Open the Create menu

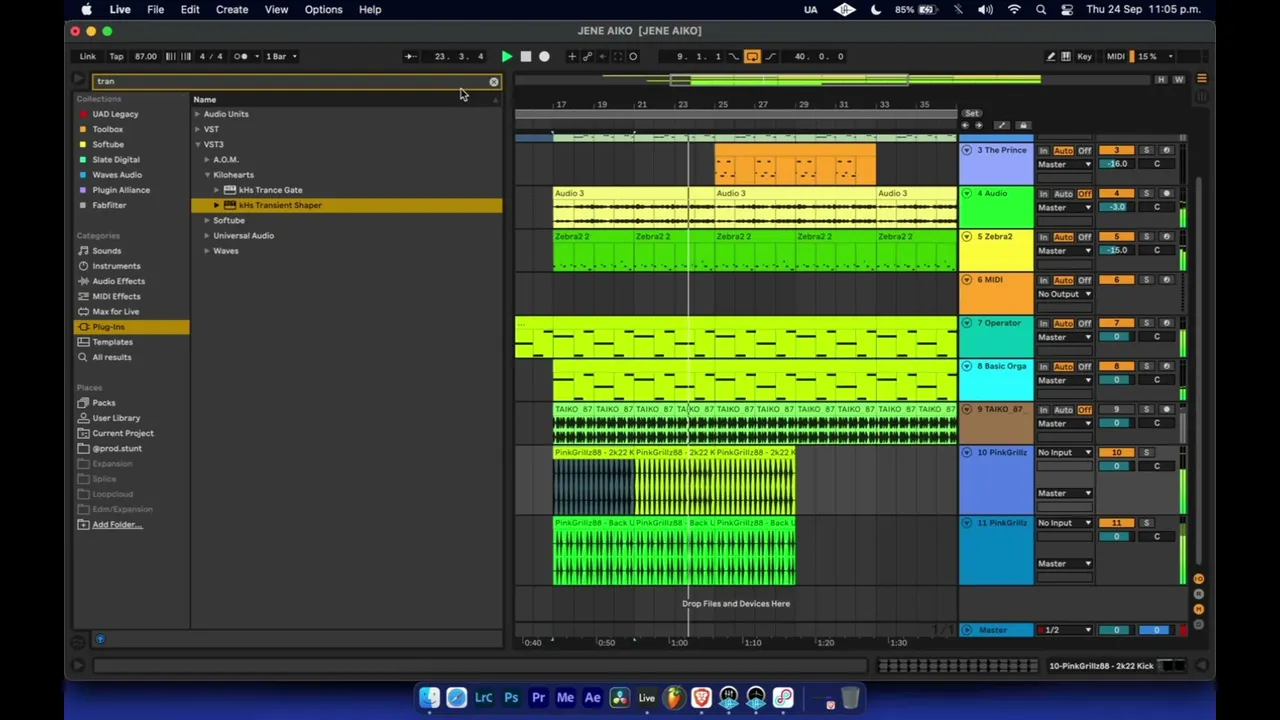click(x=231, y=9)
